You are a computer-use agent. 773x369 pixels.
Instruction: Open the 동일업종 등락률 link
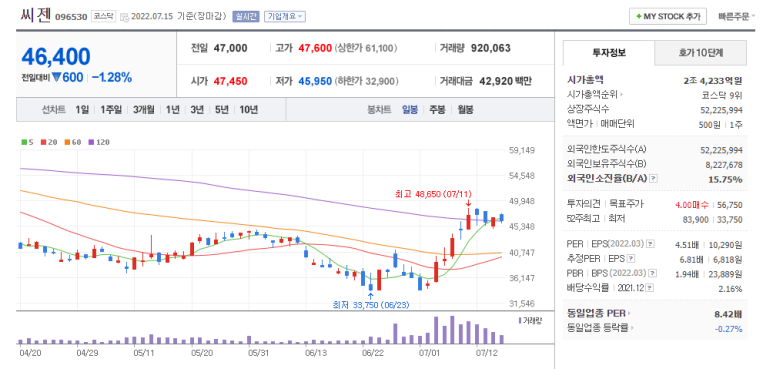600,328
